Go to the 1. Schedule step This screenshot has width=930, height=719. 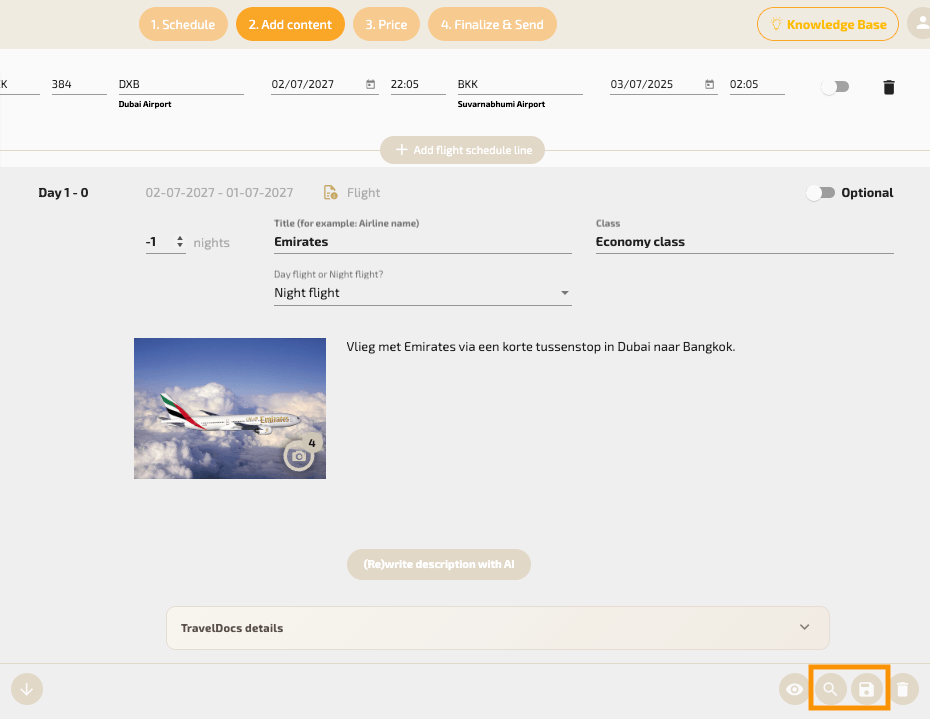coord(183,24)
